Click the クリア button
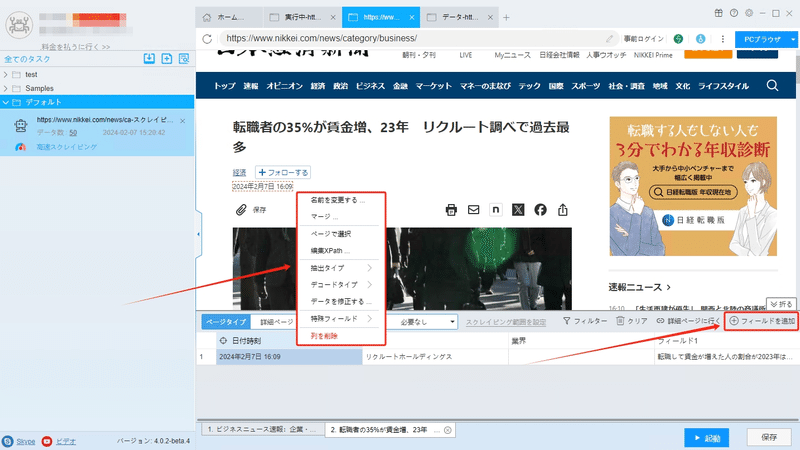Image resolution: width=800 pixels, height=450 pixels. 632,321
